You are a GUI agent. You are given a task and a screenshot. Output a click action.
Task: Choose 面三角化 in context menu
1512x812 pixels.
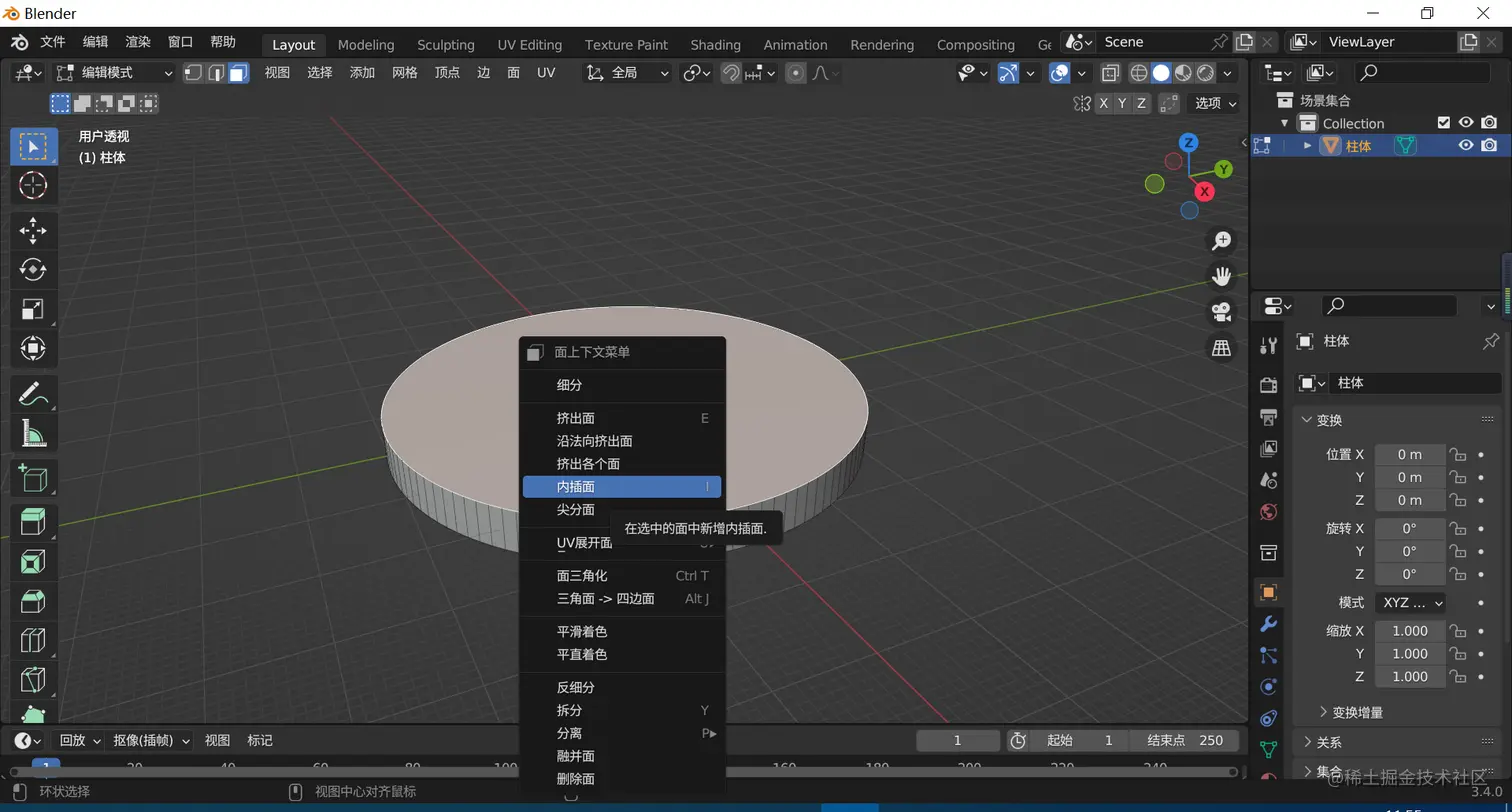point(622,575)
